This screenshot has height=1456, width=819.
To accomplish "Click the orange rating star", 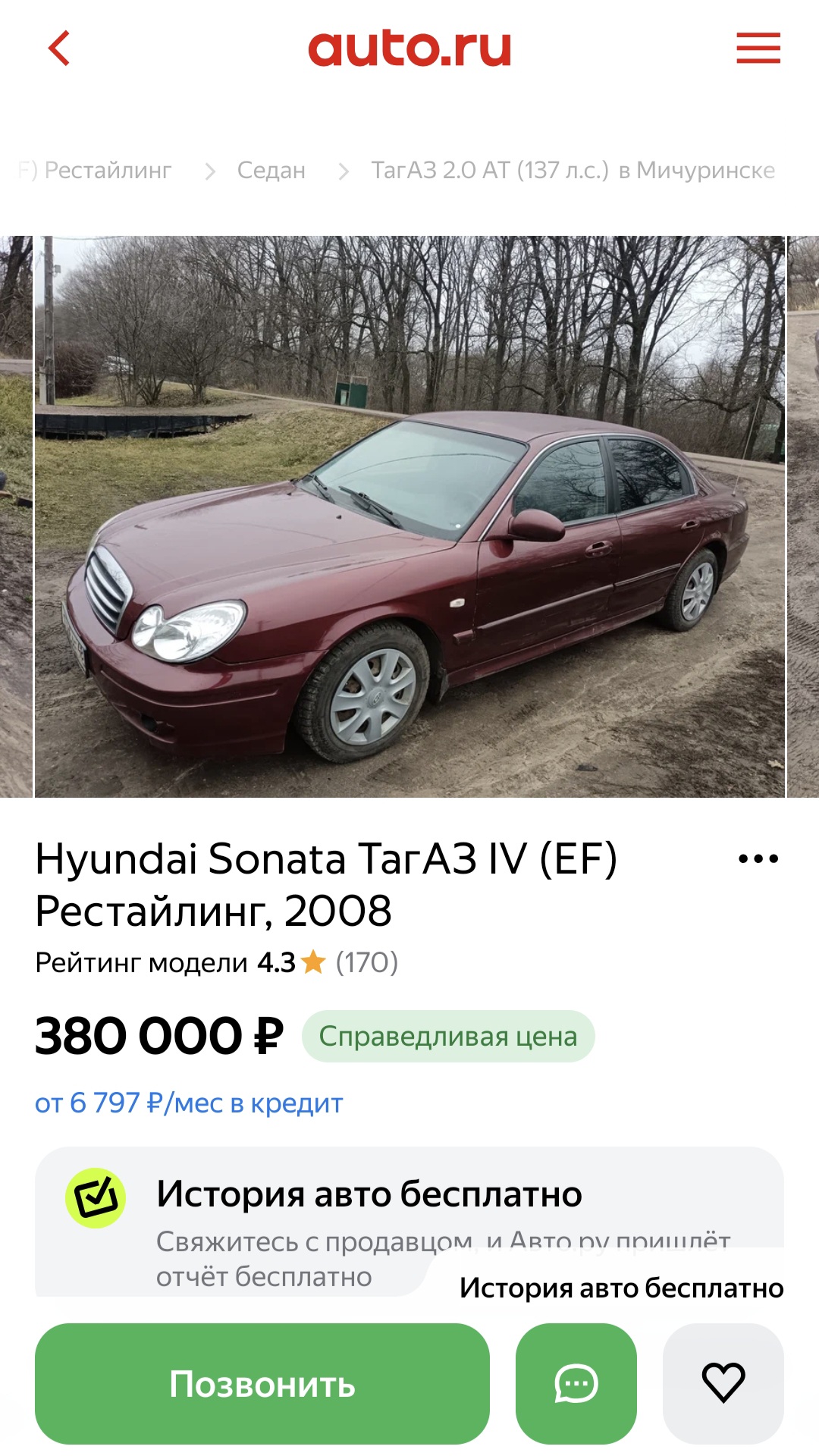I will pyautogui.click(x=313, y=962).
